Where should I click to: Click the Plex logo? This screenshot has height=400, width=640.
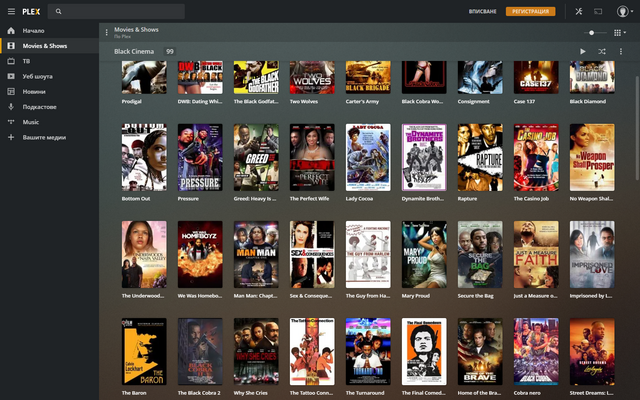pyautogui.click(x=31, y=11)
